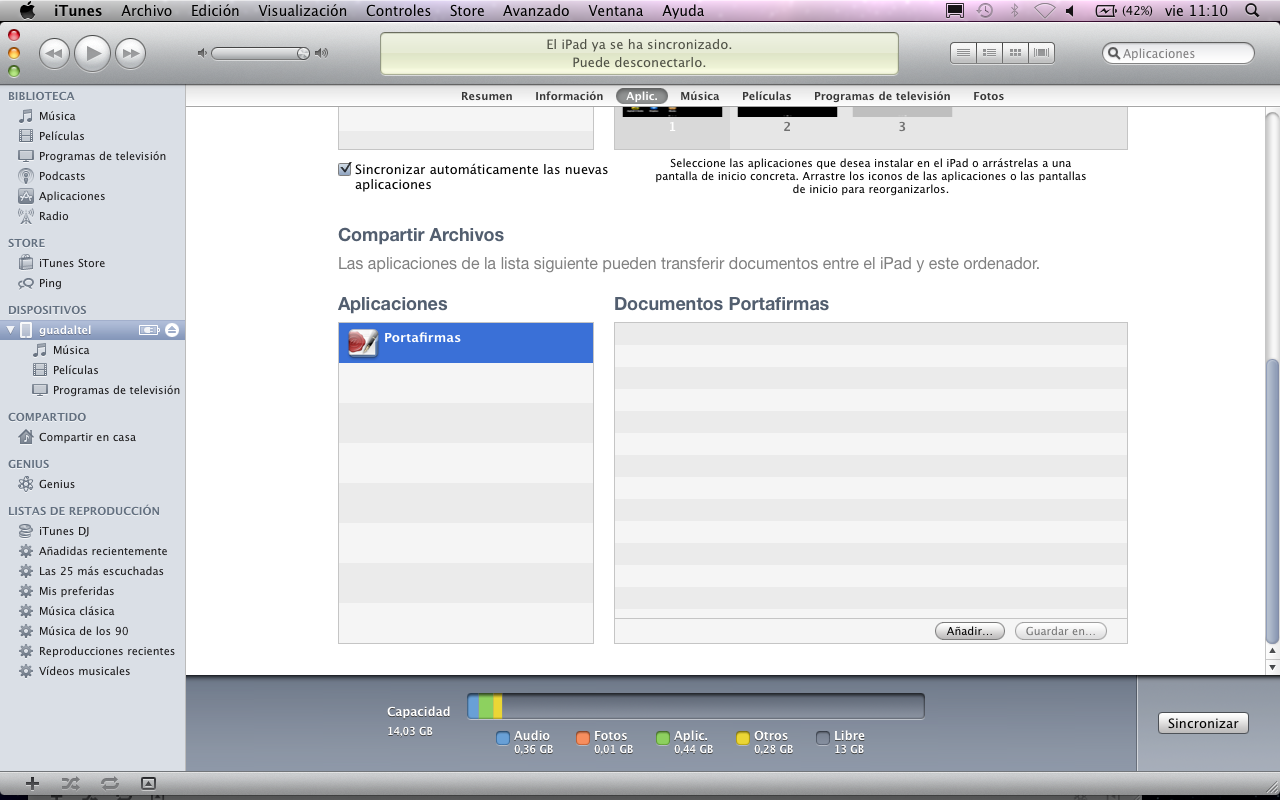Screen dimensions: 1280x800
Task: Open Aplicaciones library in the sidebar
Action: [x=72, y=196]
